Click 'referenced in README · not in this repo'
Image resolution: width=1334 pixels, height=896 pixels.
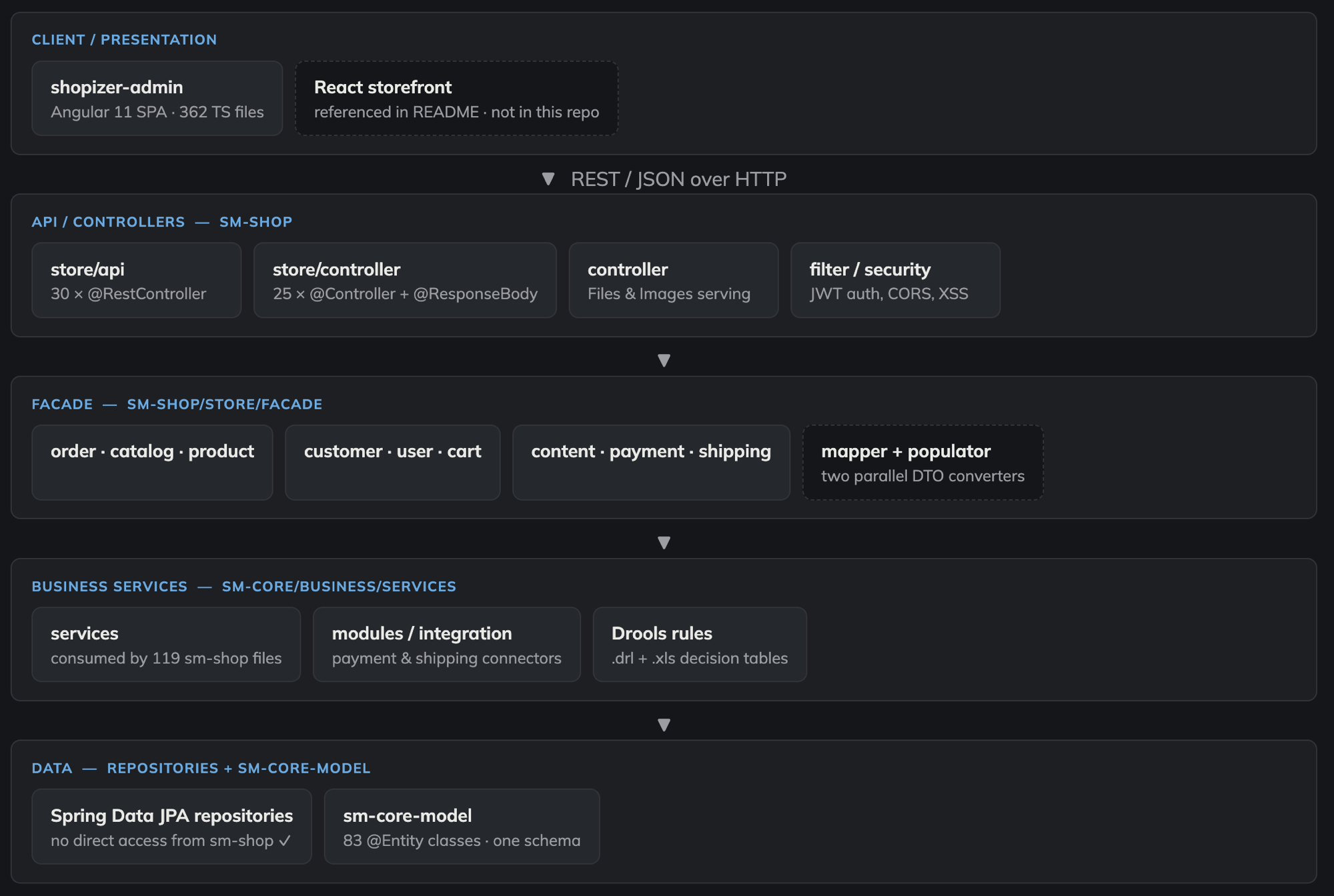[x=457, y=112]
